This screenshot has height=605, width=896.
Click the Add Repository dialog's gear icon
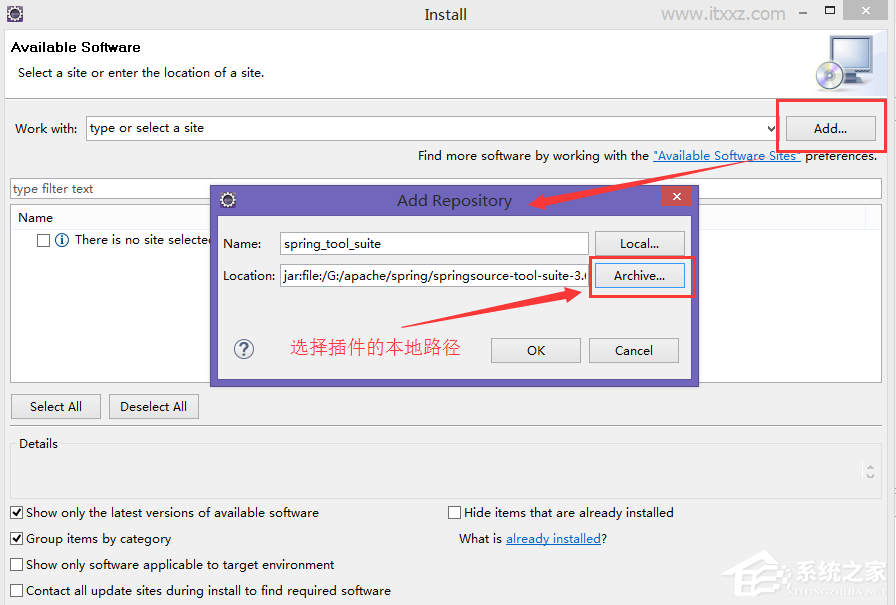point(228,200)
